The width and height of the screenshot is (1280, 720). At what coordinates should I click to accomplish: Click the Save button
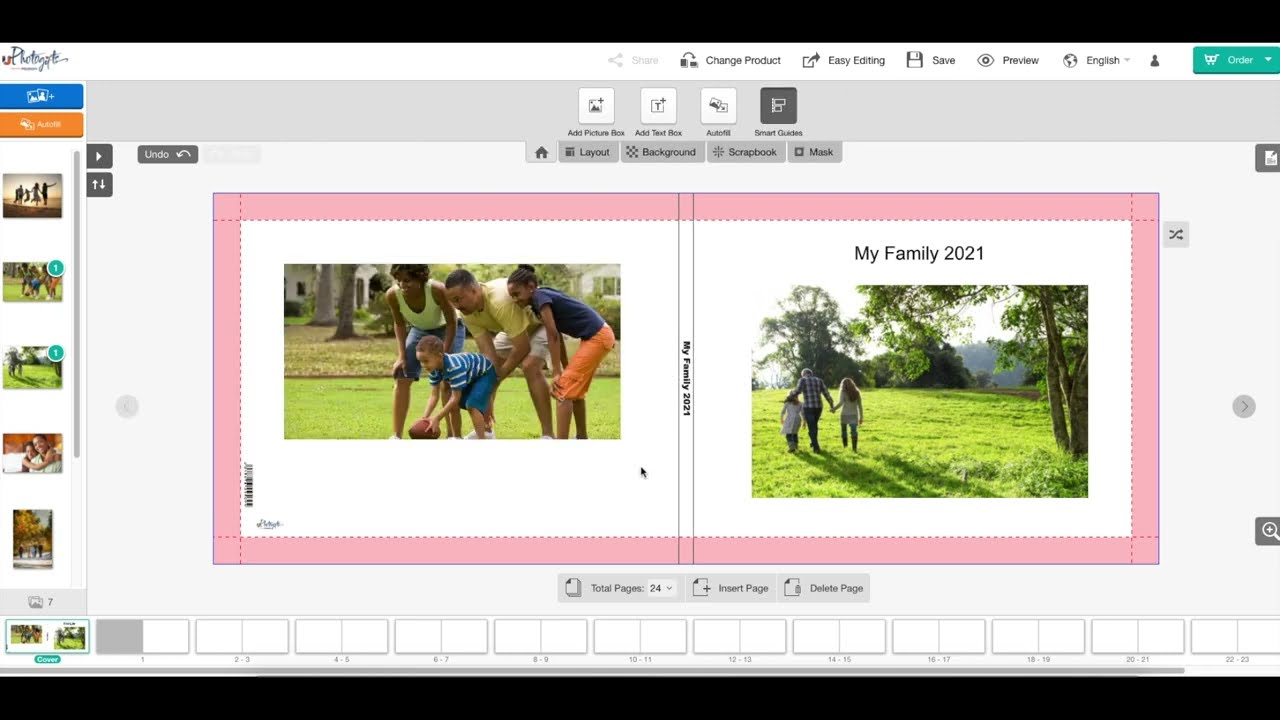click(x=931, y=60)
